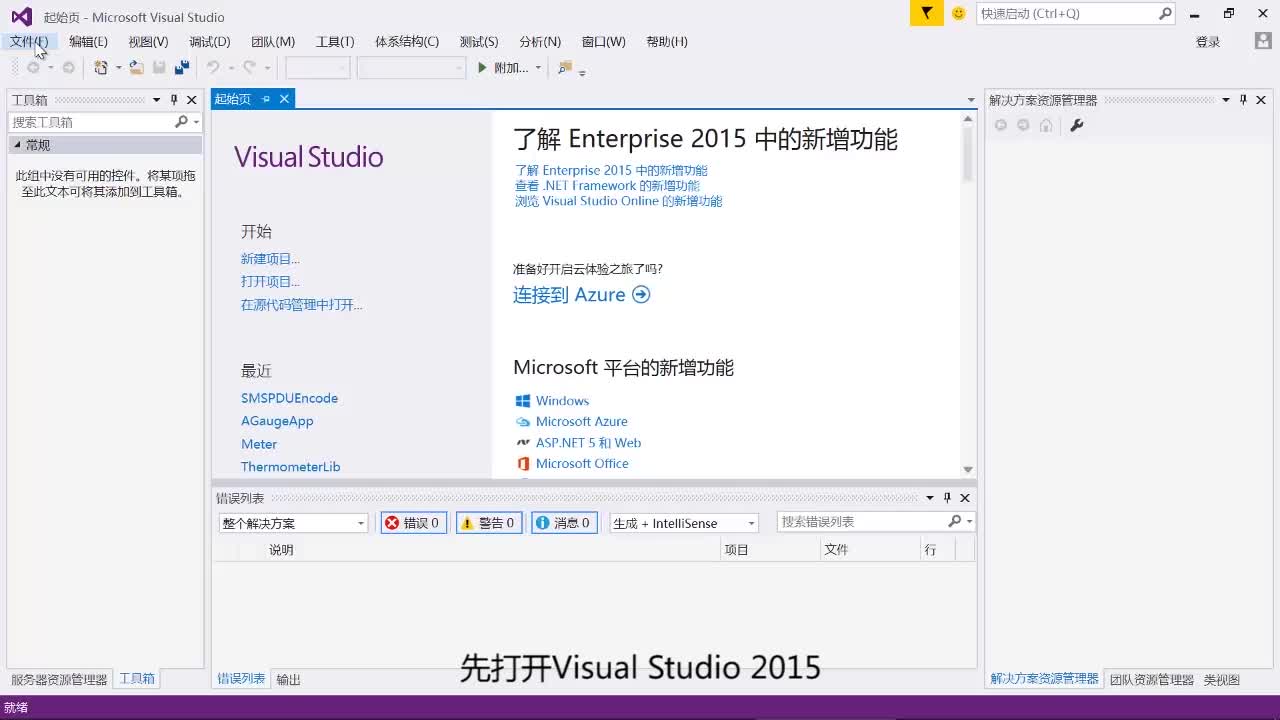This screenshot has height=720, width=1280.
Task: Collapse the 常规 toolbox group
Action: tap(17, 145)
